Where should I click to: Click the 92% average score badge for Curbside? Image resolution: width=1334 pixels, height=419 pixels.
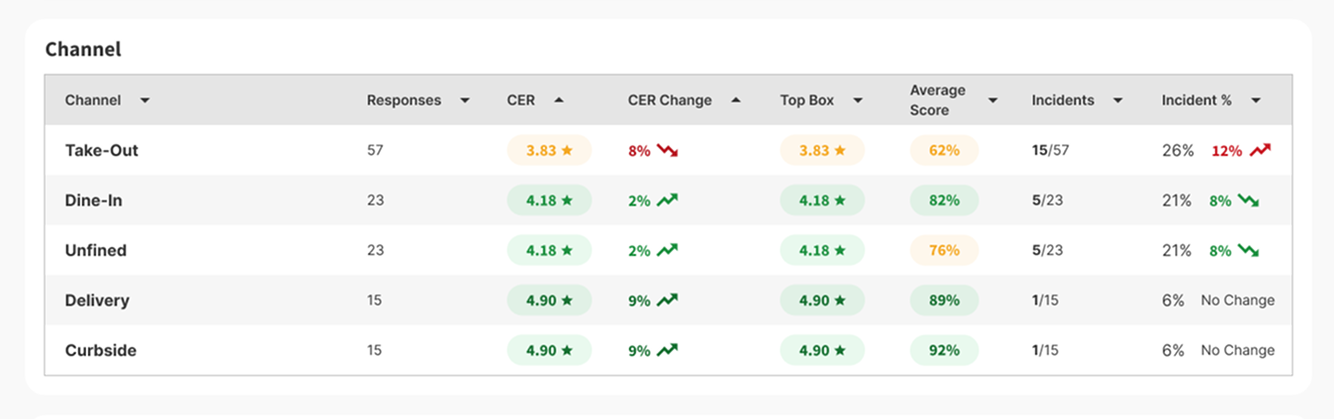944,350
